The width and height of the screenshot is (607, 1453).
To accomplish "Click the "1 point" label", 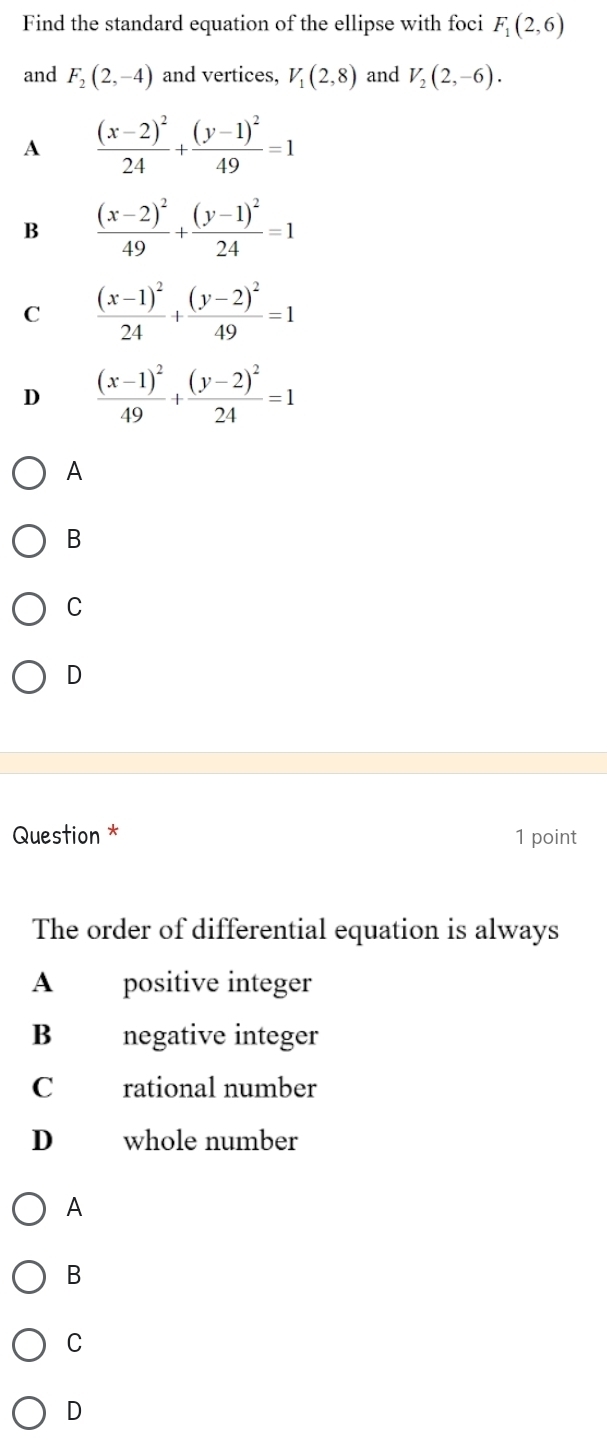I will 546,838.
